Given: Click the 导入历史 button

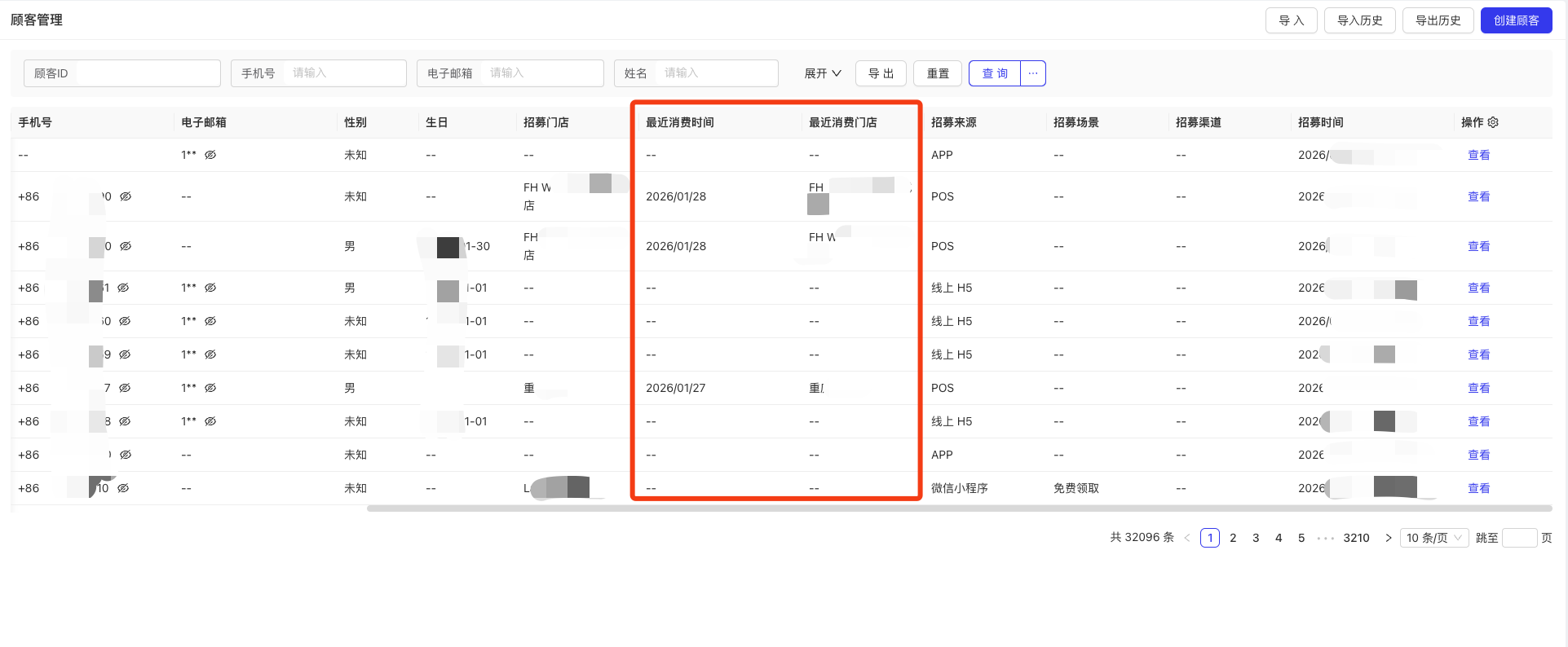Looking at the screenshot, I should [1359, 20].
